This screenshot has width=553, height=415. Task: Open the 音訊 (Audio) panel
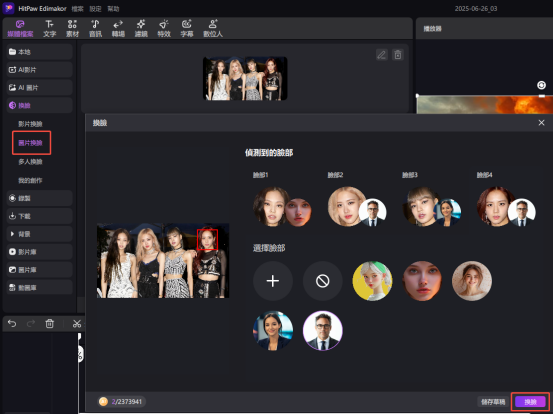click(95, 29)
